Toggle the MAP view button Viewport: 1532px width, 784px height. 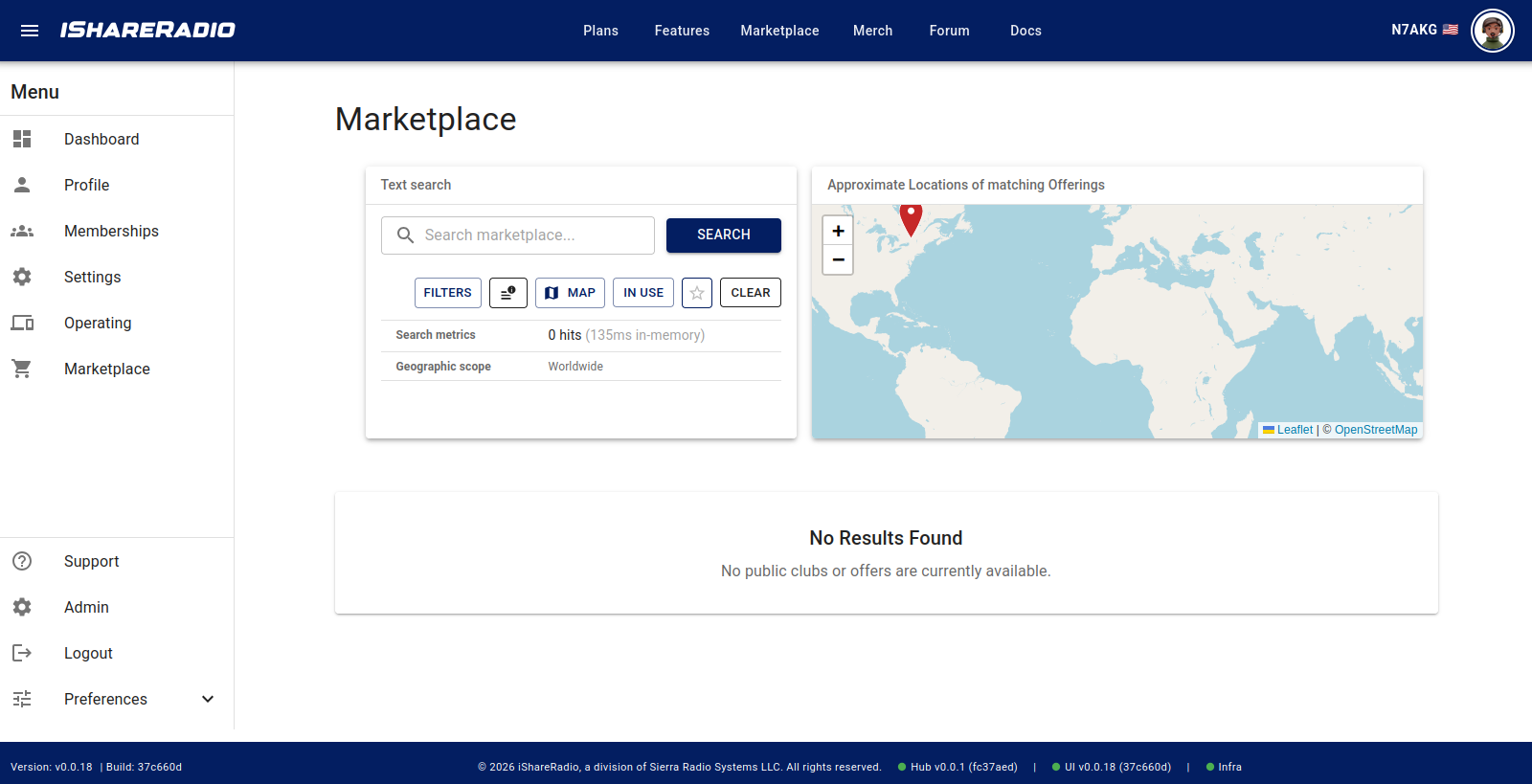tap(570, 293)
